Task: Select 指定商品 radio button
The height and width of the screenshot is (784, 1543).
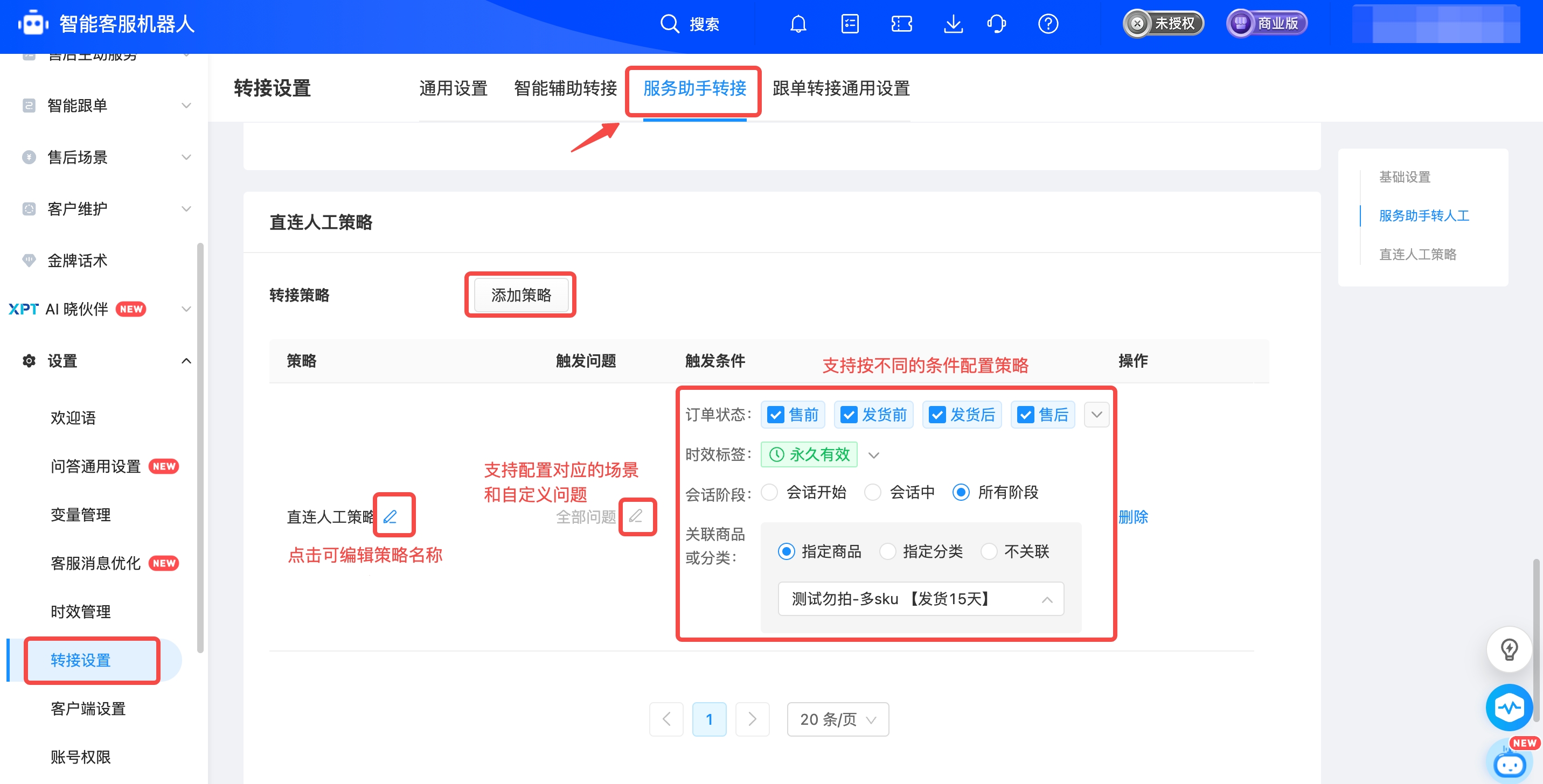Action: [787, 551]
